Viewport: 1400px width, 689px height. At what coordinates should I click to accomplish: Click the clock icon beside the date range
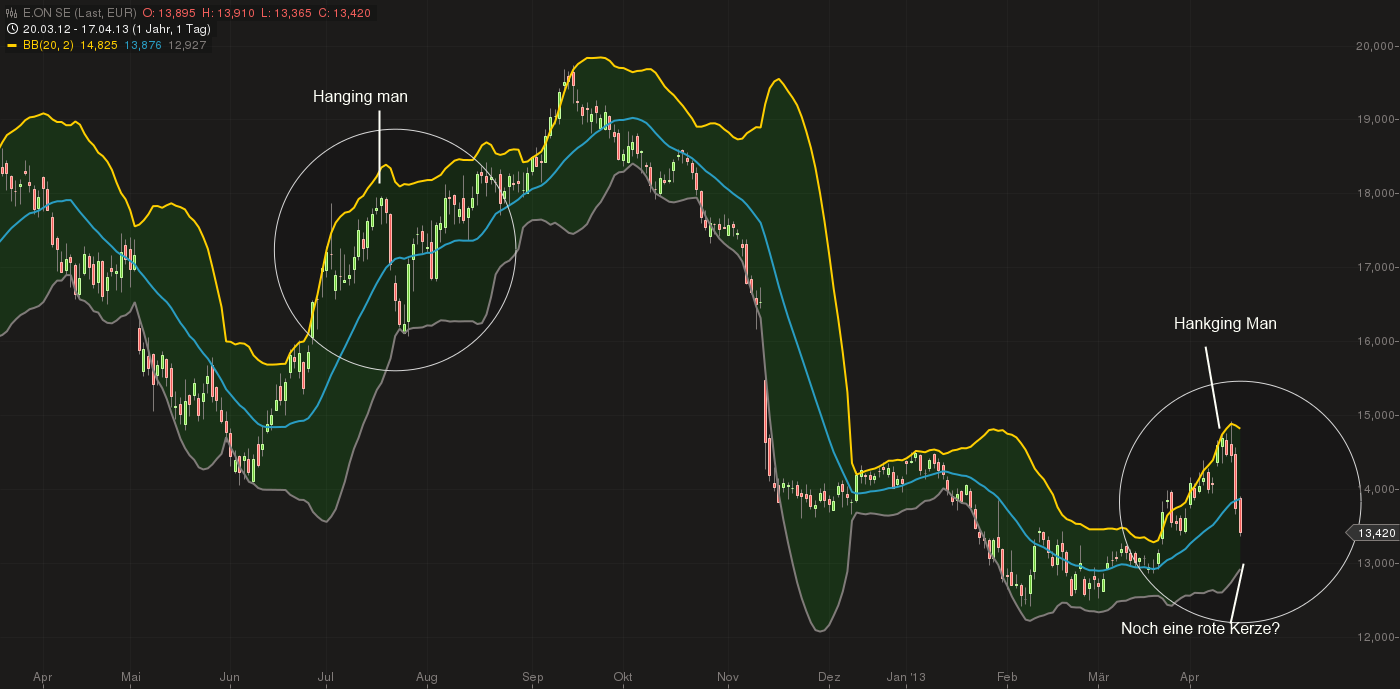click(11, 29)
